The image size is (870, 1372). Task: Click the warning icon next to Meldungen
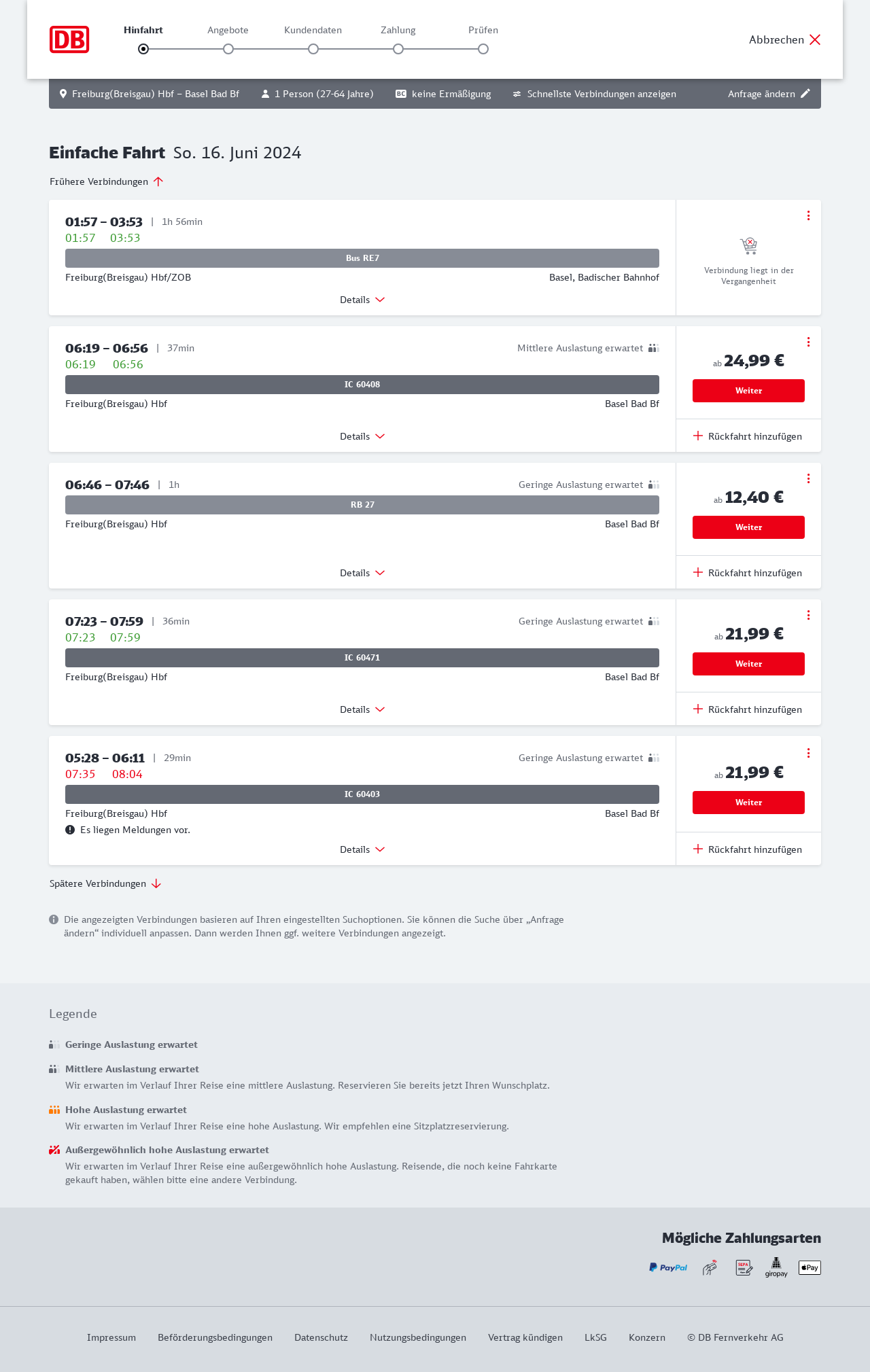[x=70, y=830]
